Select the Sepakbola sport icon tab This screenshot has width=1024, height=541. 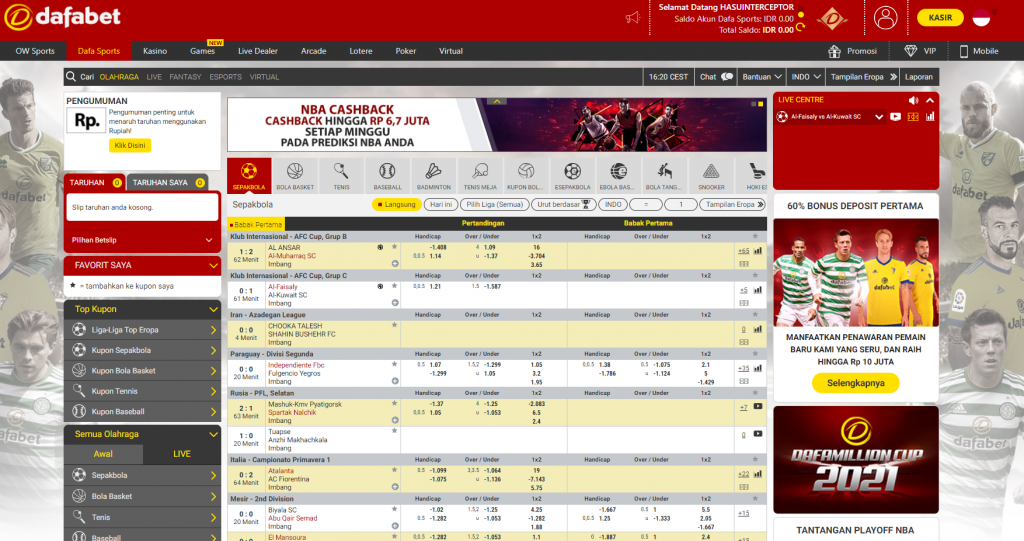click(x=249, y=176)
